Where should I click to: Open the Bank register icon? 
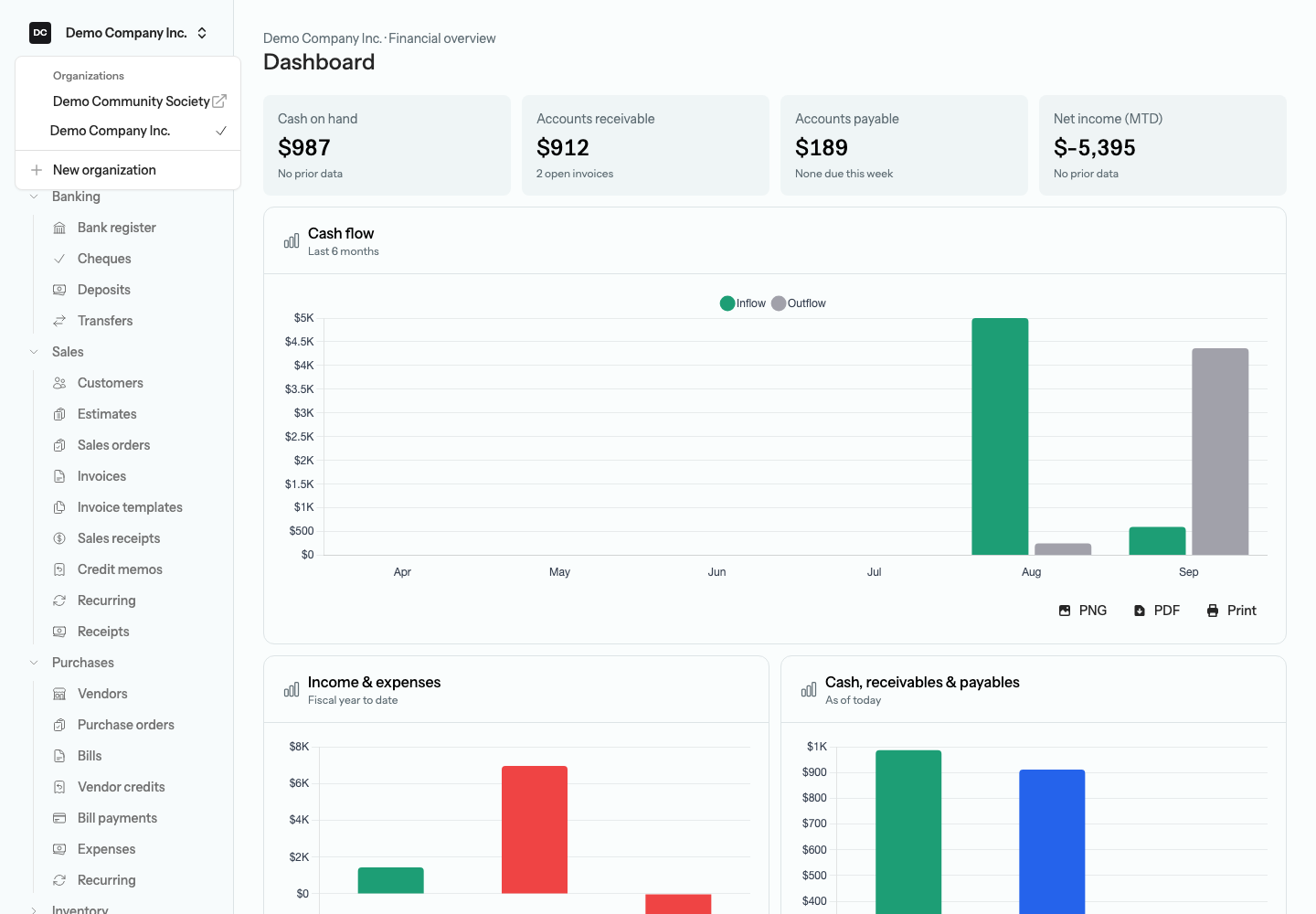tap(59, 228)
